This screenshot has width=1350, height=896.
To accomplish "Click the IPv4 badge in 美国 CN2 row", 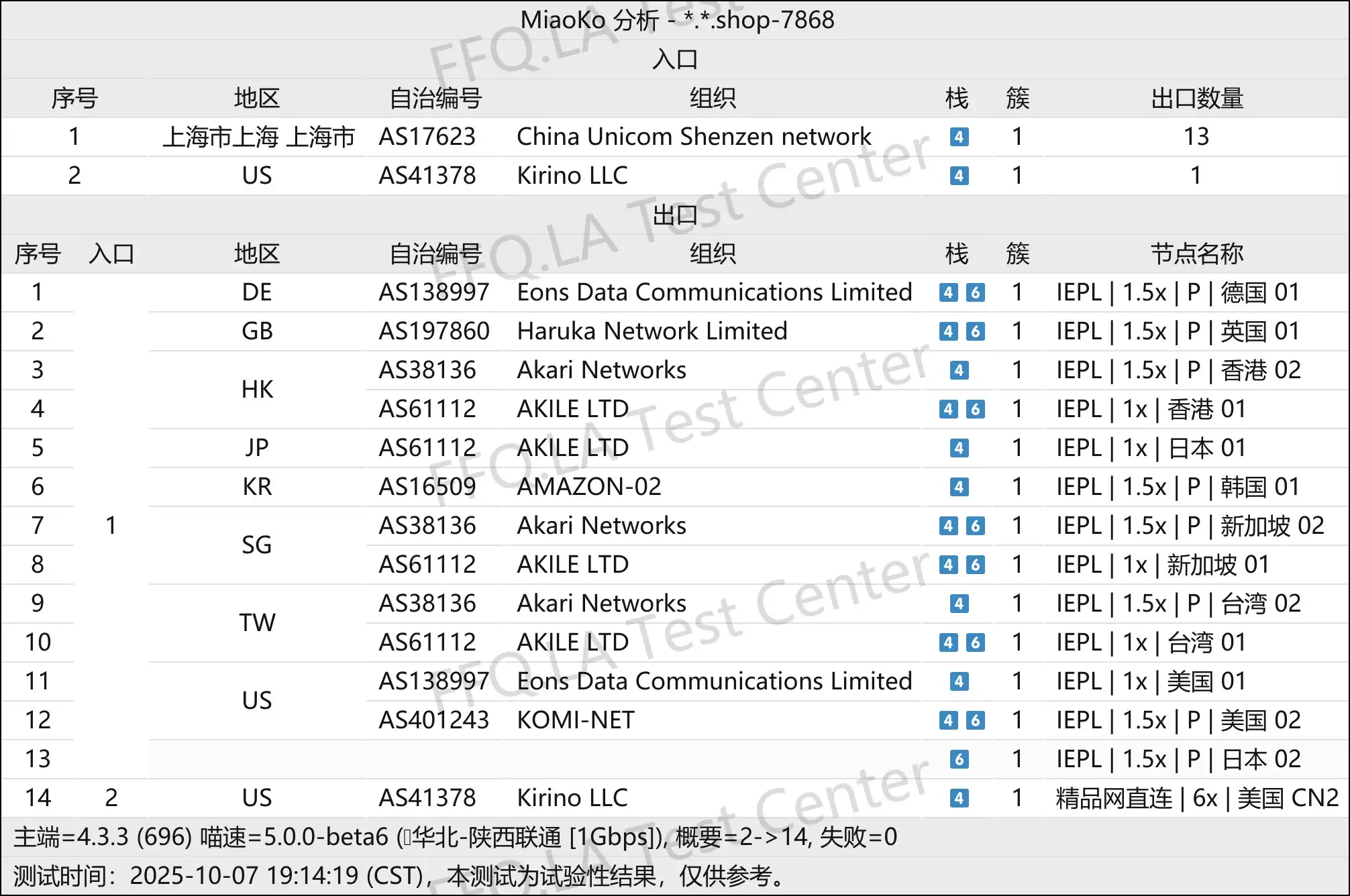I will tap(959, 798).
